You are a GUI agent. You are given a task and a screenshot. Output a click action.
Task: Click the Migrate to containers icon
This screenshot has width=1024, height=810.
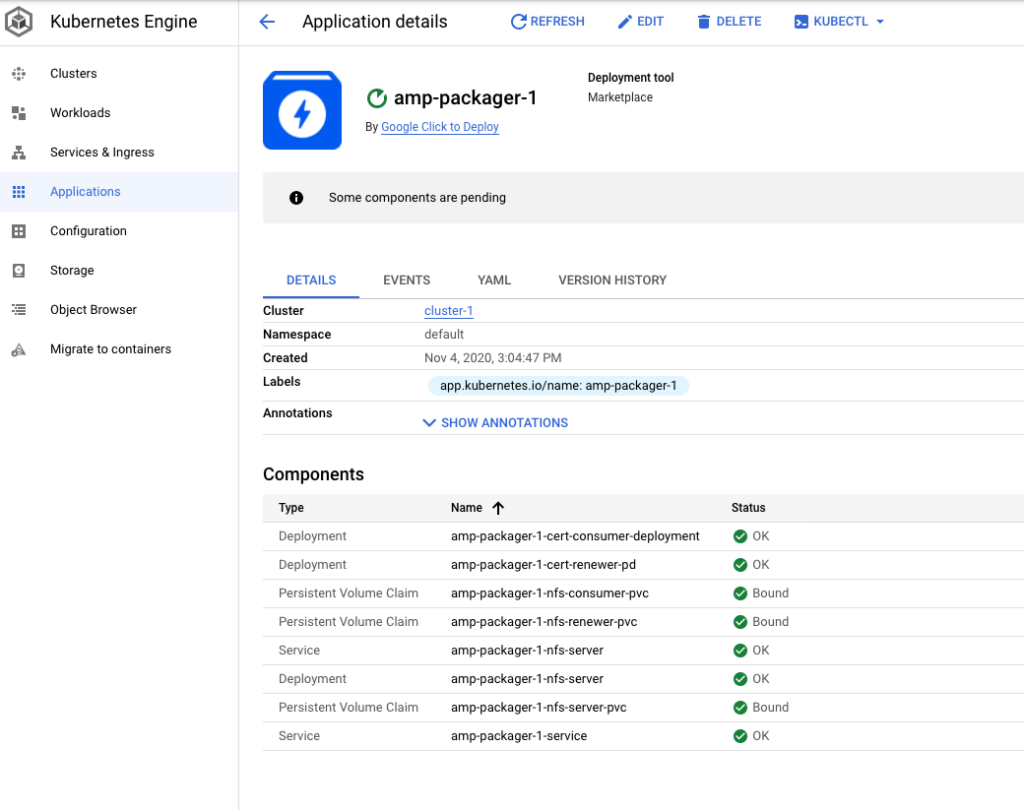(x=19, y=349)
